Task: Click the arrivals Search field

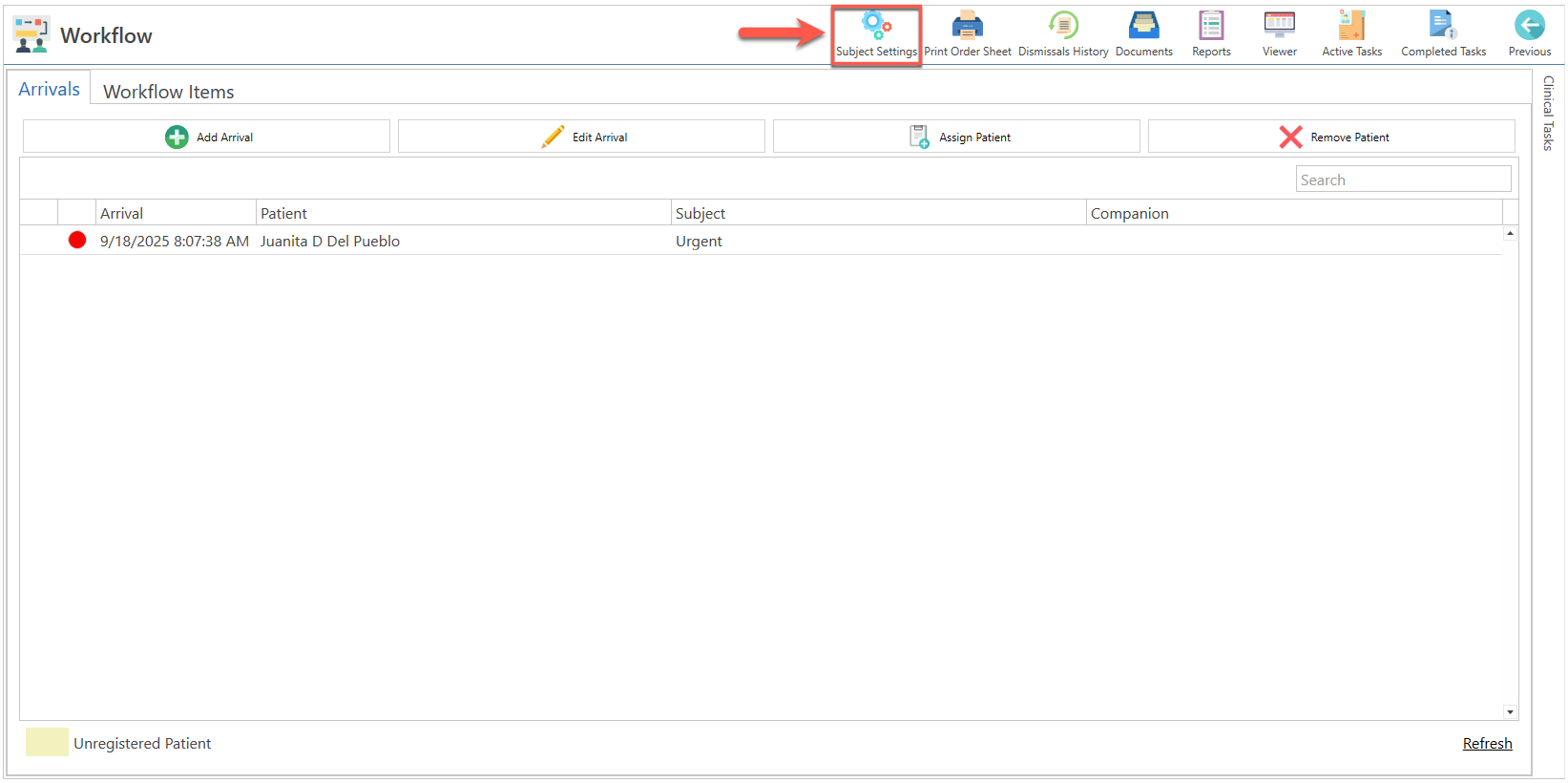Action: pos(1403,179)
